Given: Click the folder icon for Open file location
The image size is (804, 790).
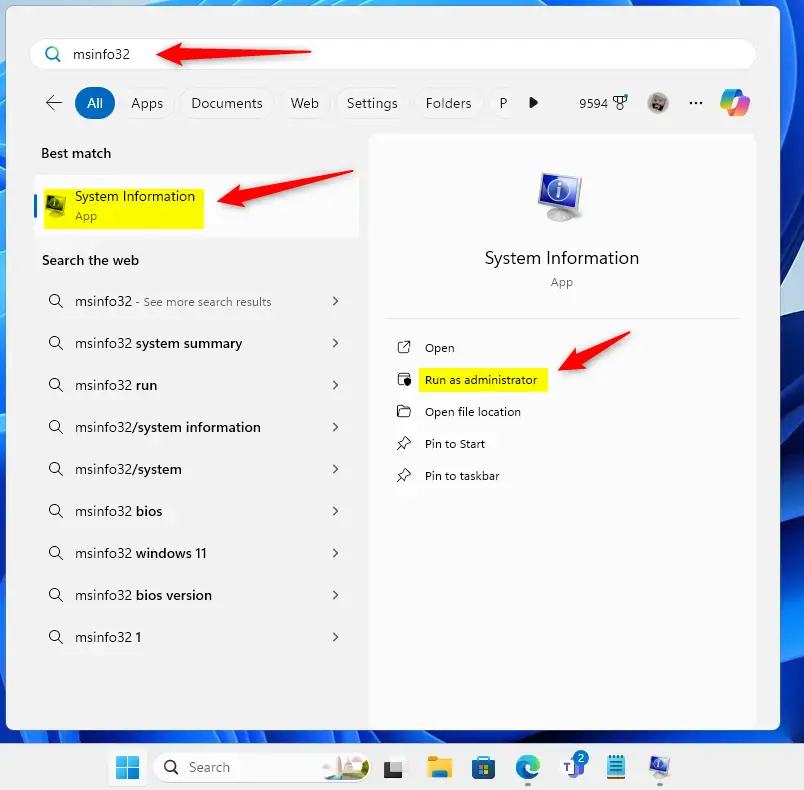Looking at the screenshot, I should click(x=404, y=411).
